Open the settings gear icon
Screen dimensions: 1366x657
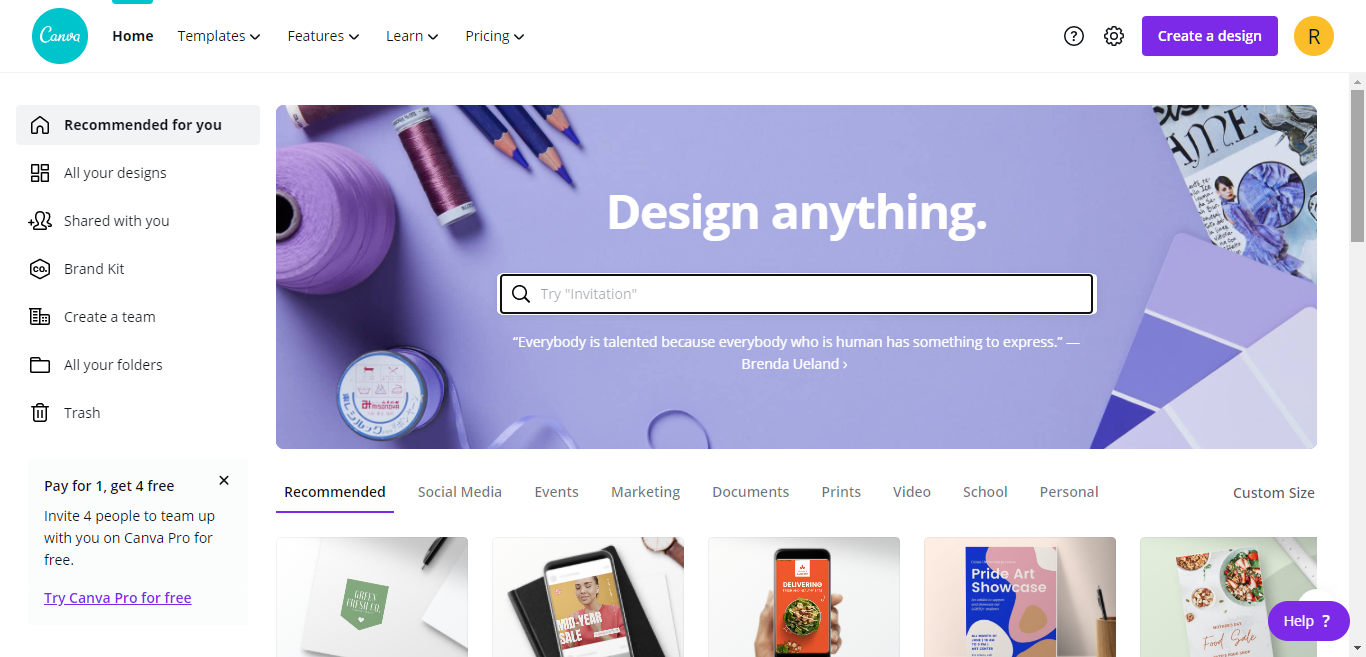1114,36
